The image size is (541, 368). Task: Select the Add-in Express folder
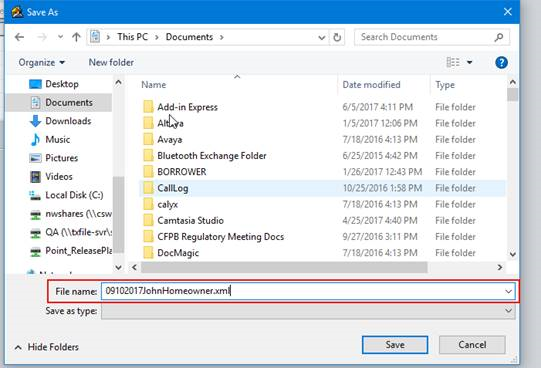(x=187, y=107)
